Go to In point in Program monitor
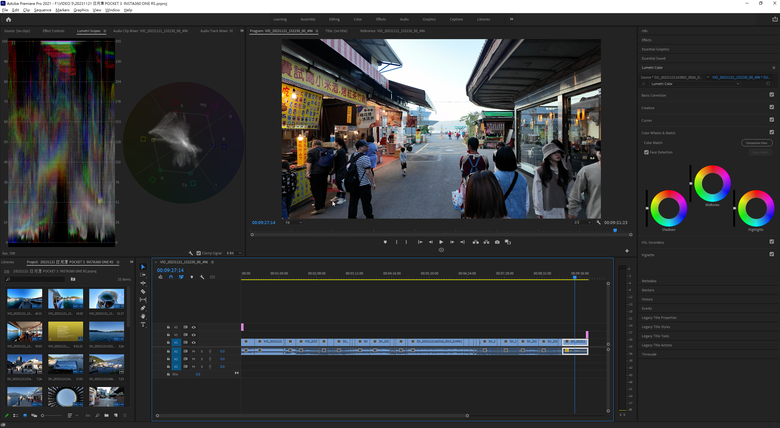 point(420,242)
